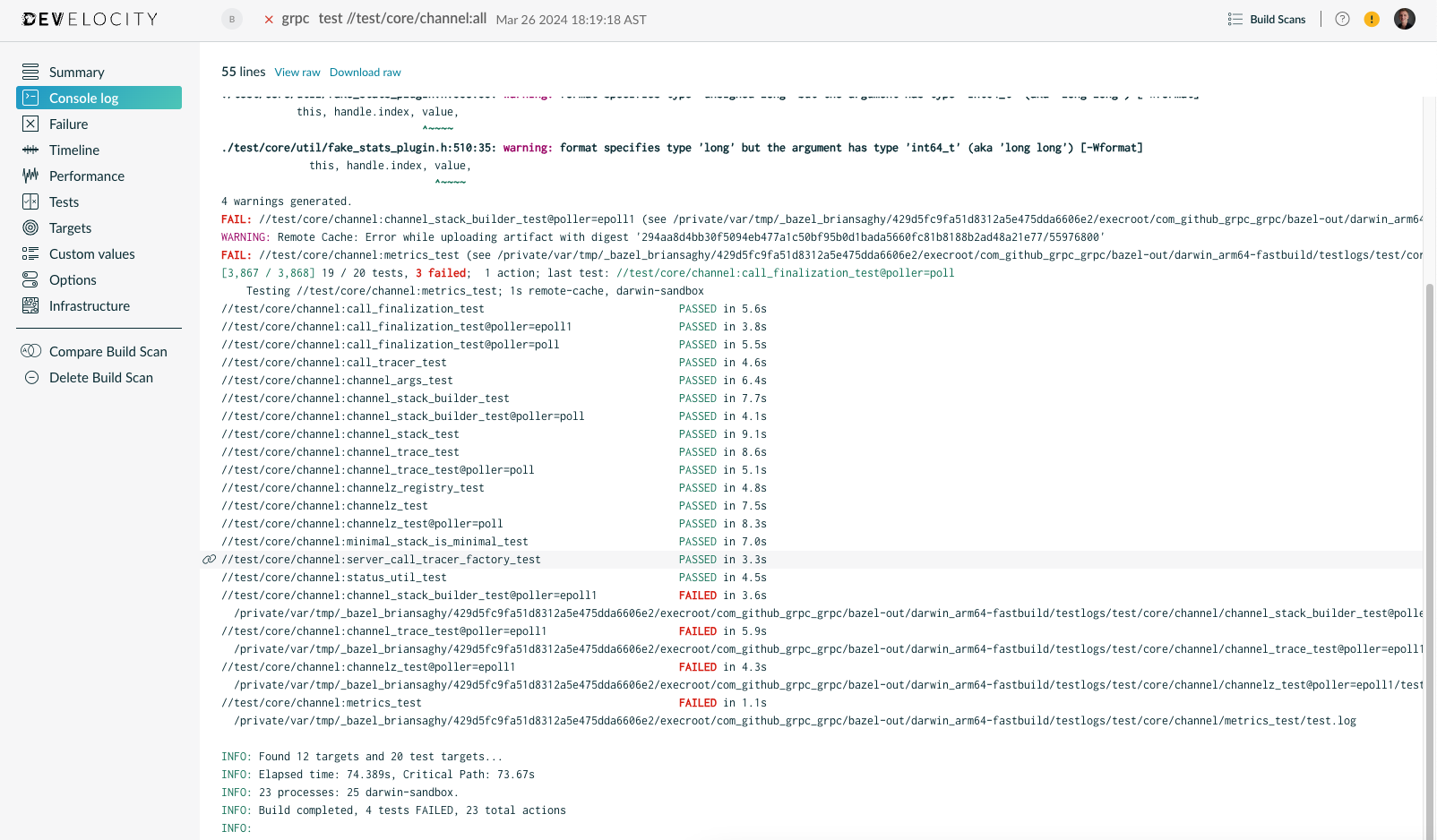Click the Compare Build Scan icon
Screen dimensions: 1437x840
tap(30, 351)
